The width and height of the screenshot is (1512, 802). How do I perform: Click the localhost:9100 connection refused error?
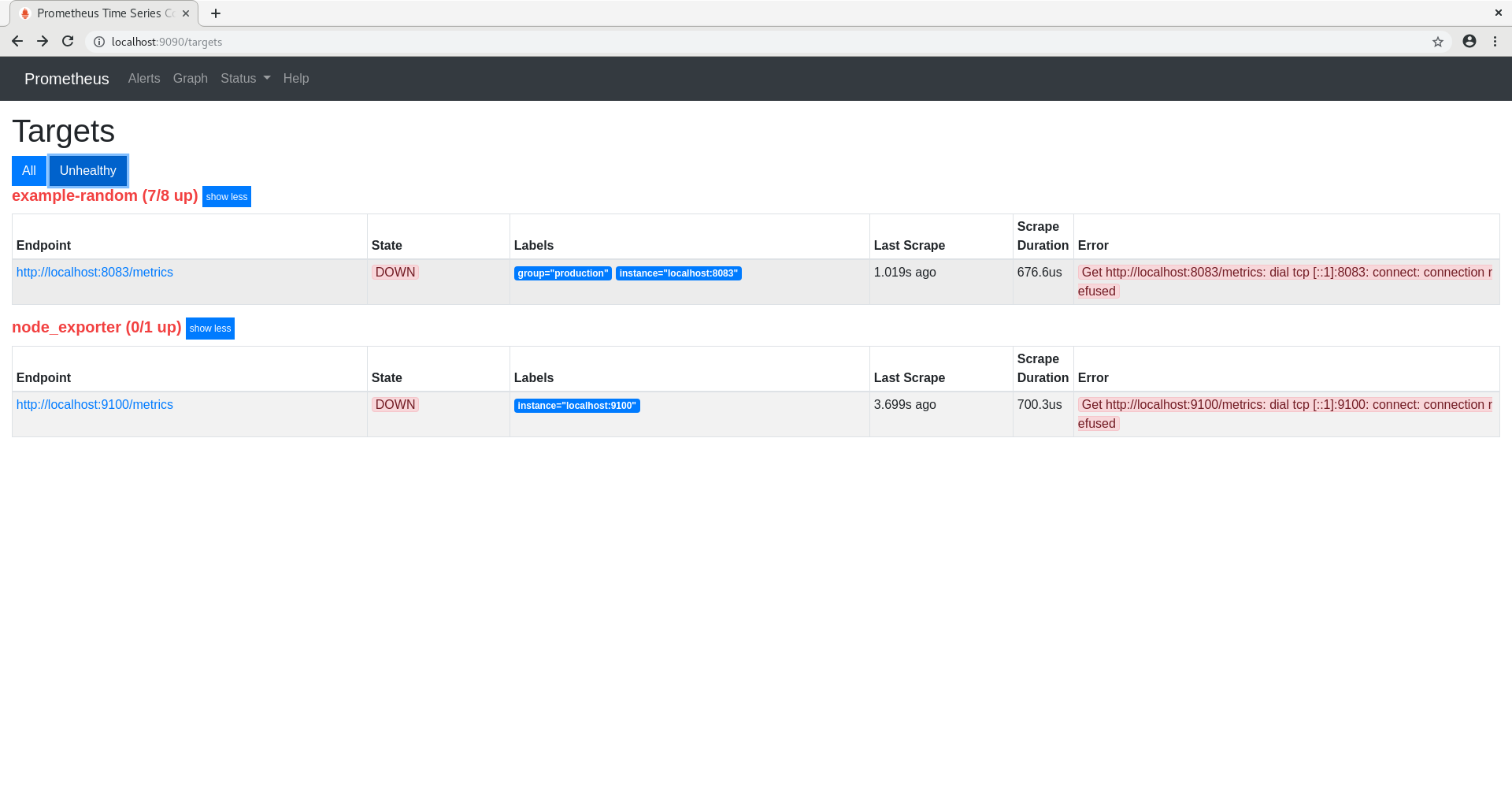(x=1285, y=414)
